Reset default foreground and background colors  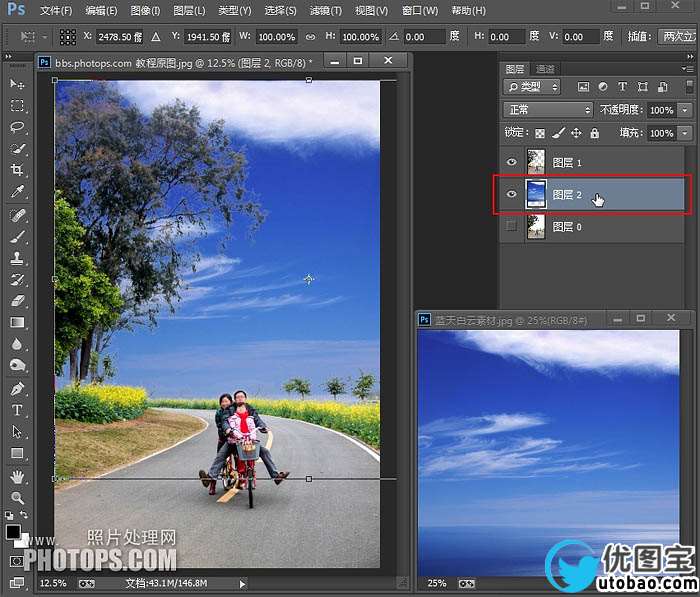pos(8,515)
